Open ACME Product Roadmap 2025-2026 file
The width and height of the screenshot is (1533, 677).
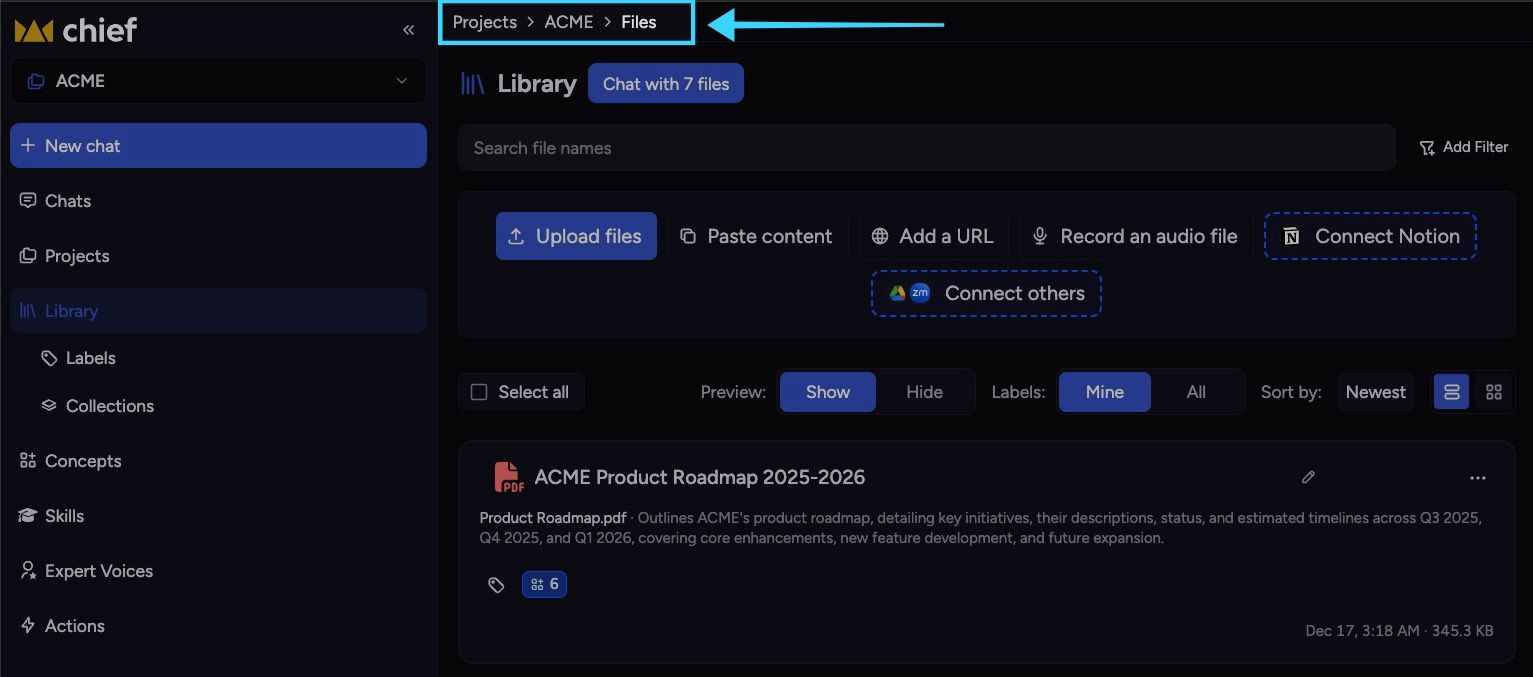click(700, 477)
